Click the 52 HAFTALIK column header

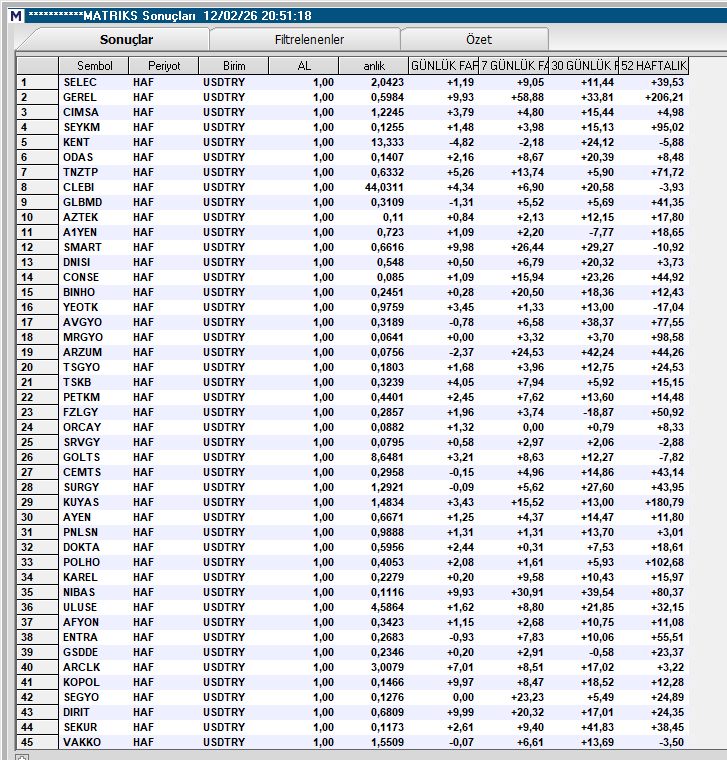pos(653,66)
